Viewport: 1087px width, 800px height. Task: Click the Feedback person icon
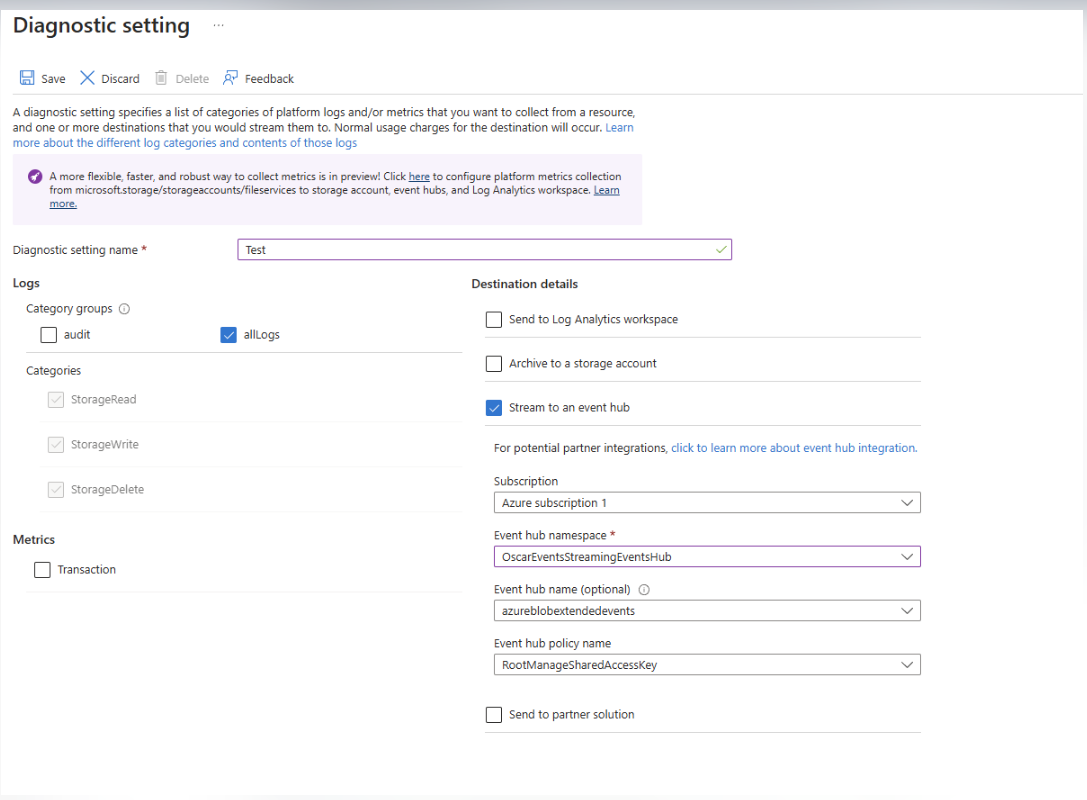[231, 78]
